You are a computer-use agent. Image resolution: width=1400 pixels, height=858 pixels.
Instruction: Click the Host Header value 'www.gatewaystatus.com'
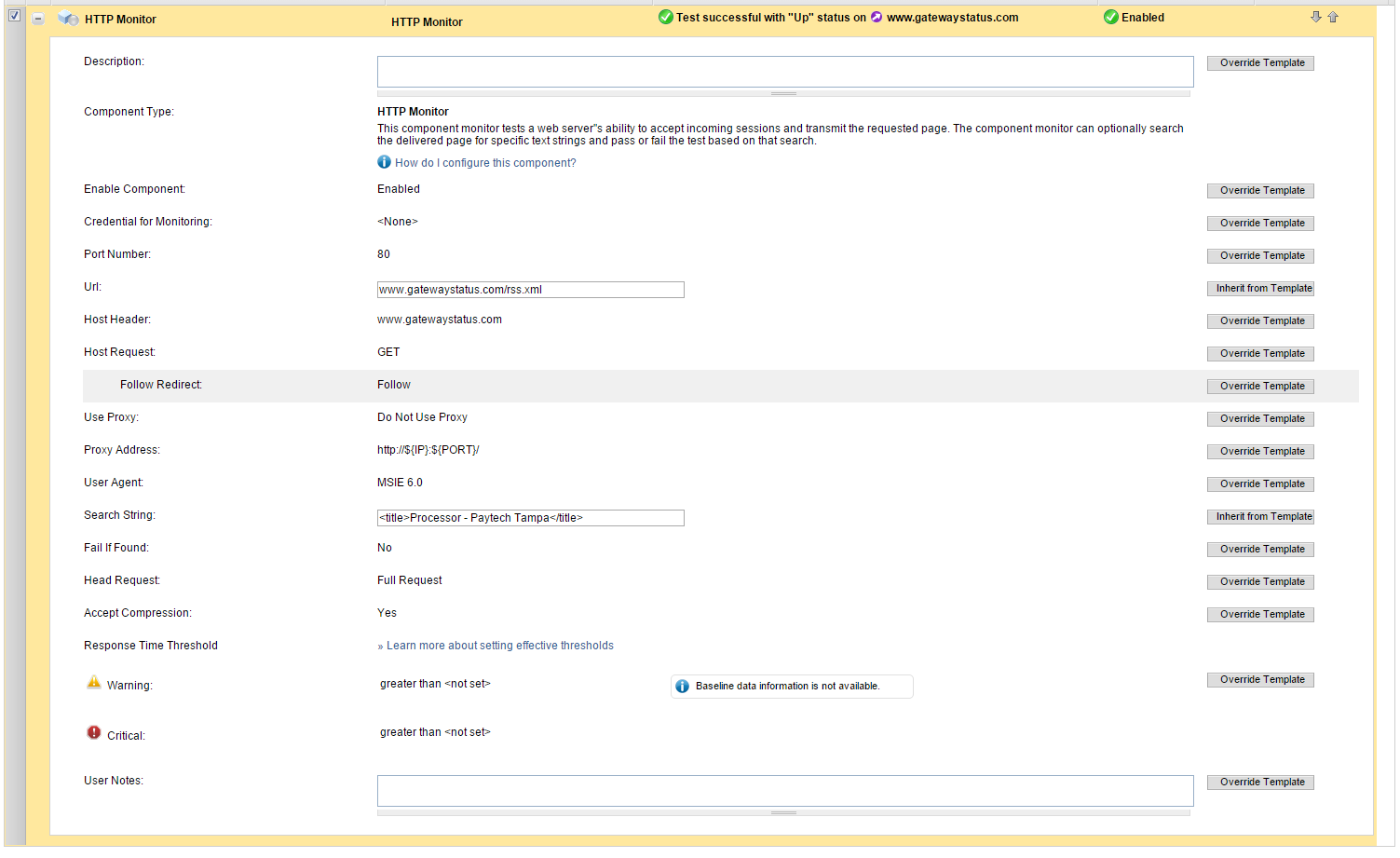[x=440, y=320]
